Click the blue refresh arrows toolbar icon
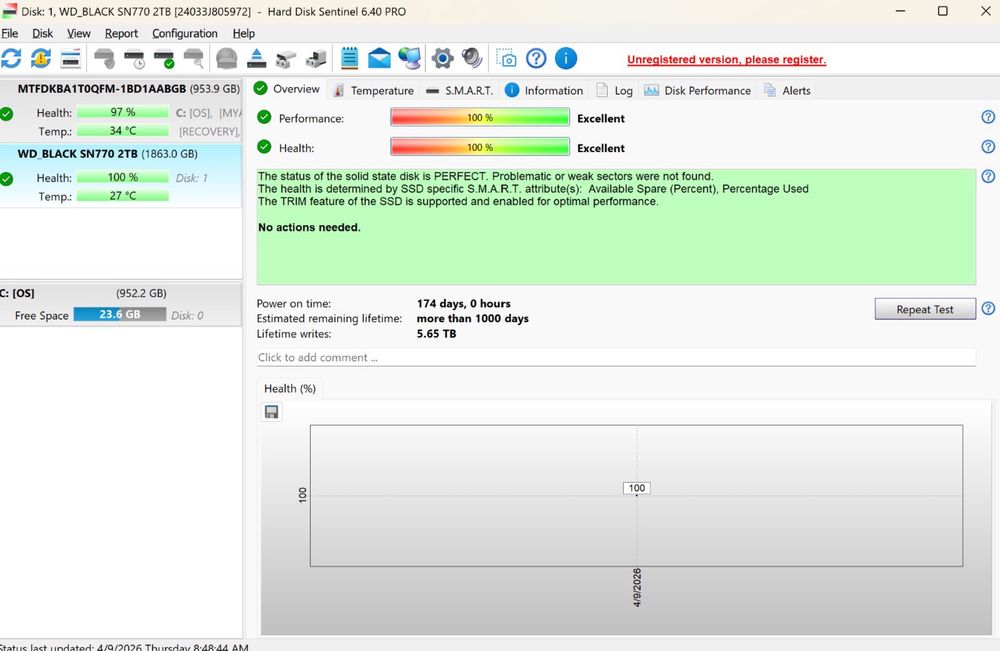The width and height of the screenshot is (1000, 651). (11, 59)
